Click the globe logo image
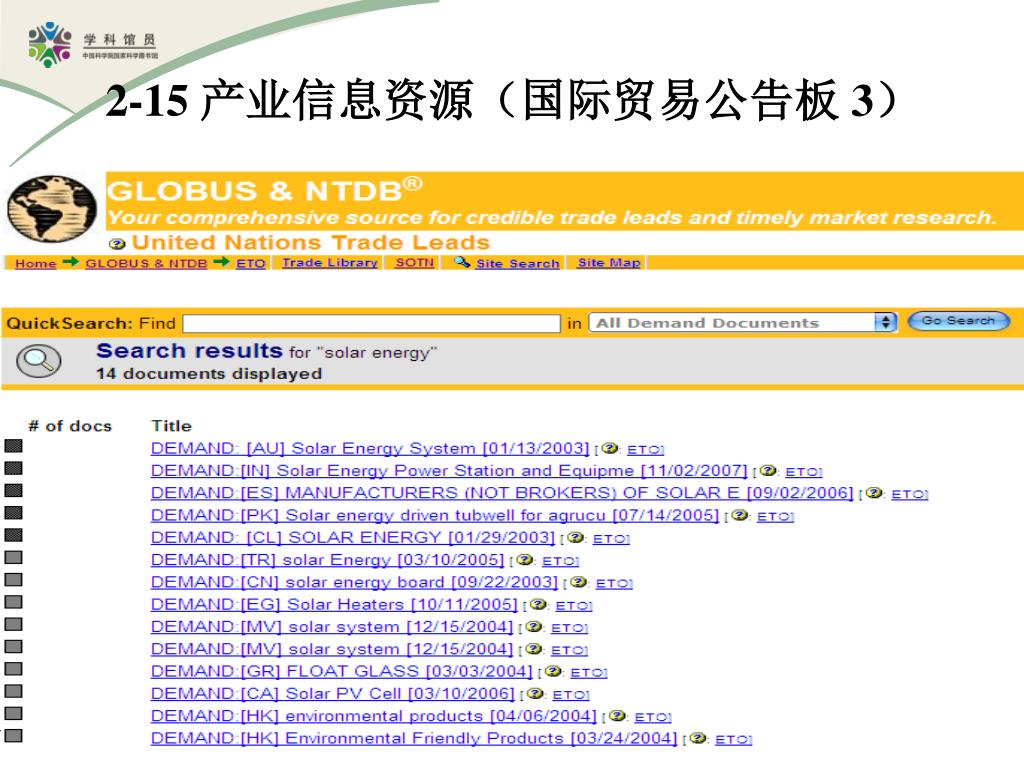This screenshot has width=1024, height=768. tap(52, 208)
